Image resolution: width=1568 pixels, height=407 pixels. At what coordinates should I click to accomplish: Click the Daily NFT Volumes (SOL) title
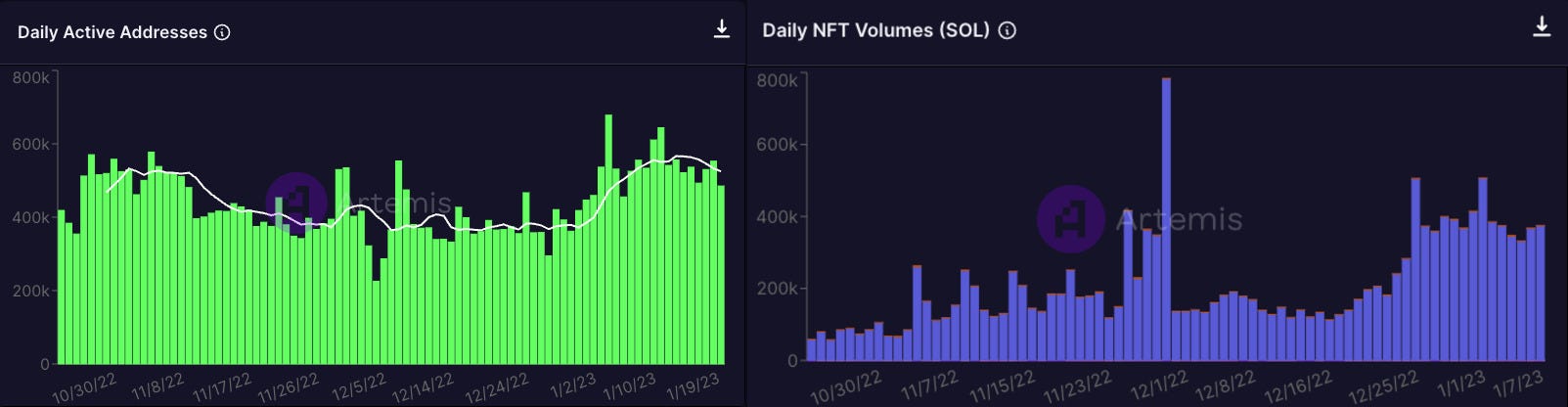click(875, 30)
